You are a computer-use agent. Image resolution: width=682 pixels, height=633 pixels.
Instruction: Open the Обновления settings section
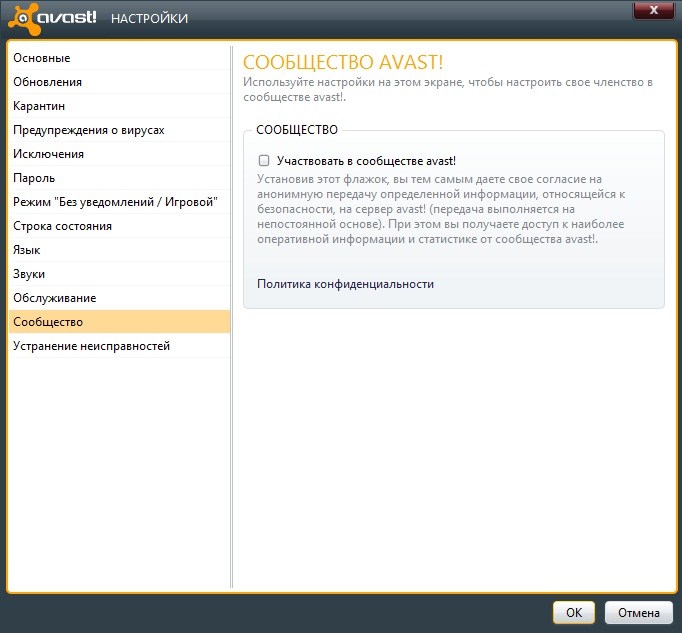point(119,82)
